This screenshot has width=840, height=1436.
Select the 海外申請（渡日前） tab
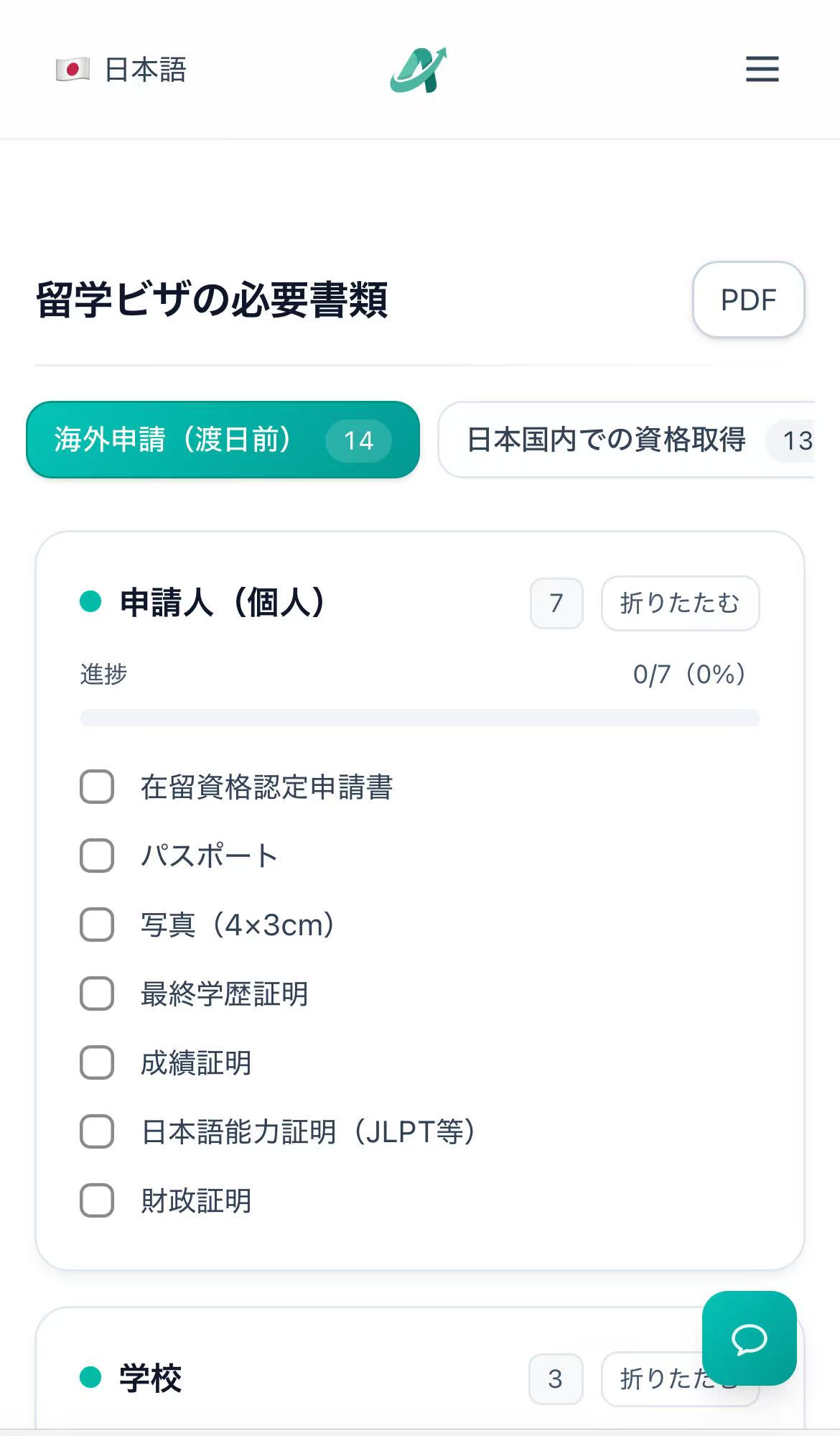point(223,440)
